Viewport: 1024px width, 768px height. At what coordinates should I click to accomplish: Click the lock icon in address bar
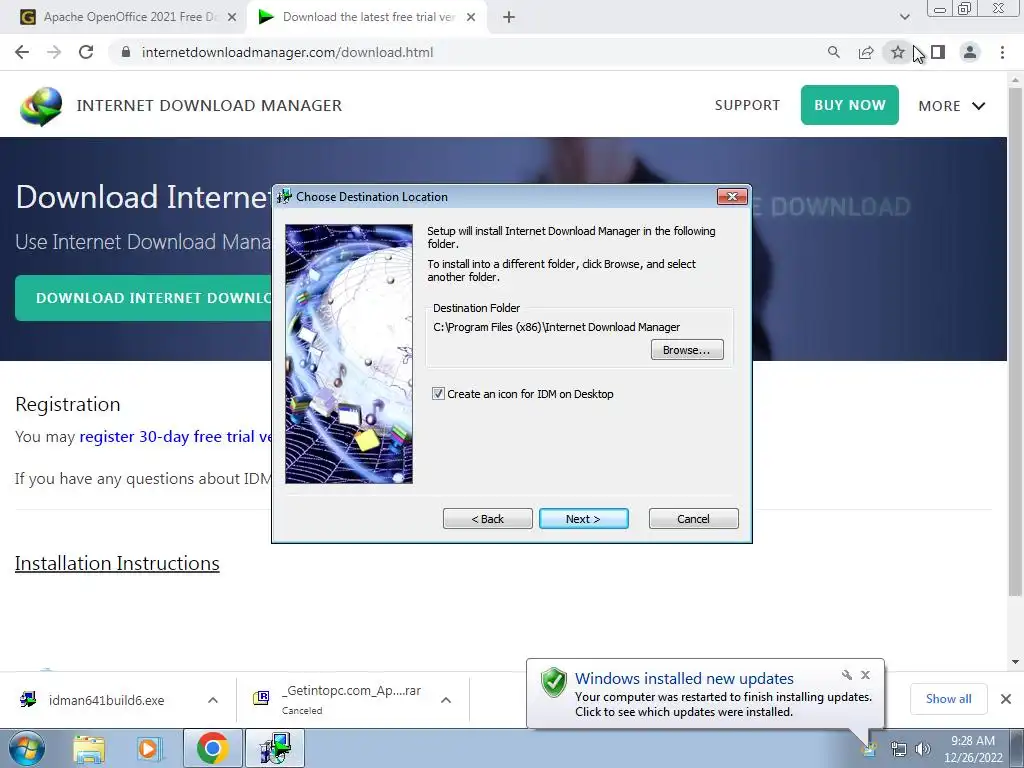[126, 52]
